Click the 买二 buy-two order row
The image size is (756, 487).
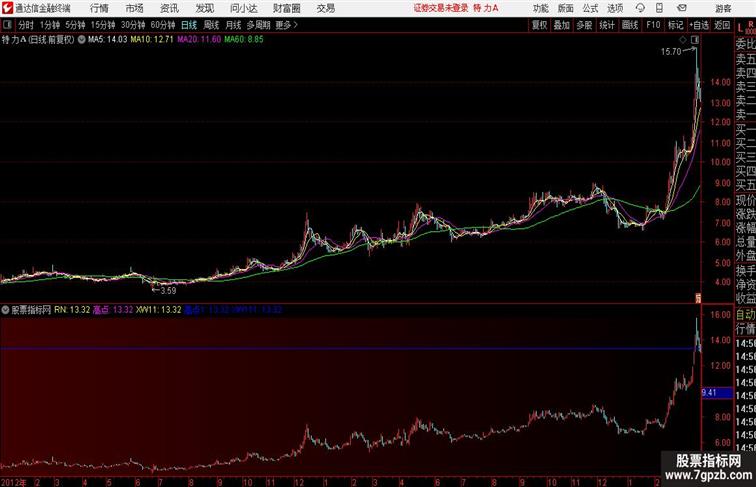tap(745, 143)
